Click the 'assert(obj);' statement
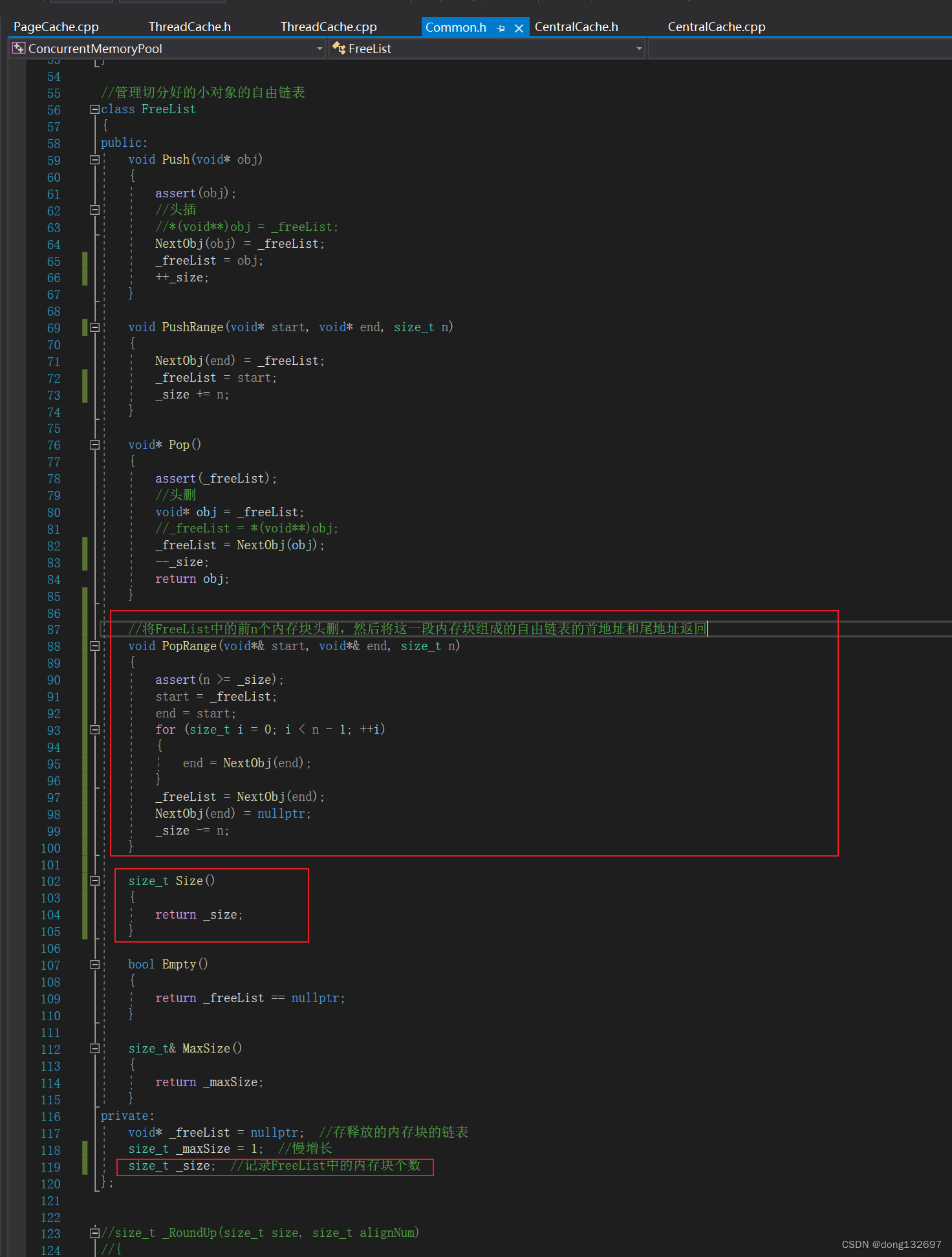The width and height of the screenshot is (952, 1257). click(x=196, y=193)
